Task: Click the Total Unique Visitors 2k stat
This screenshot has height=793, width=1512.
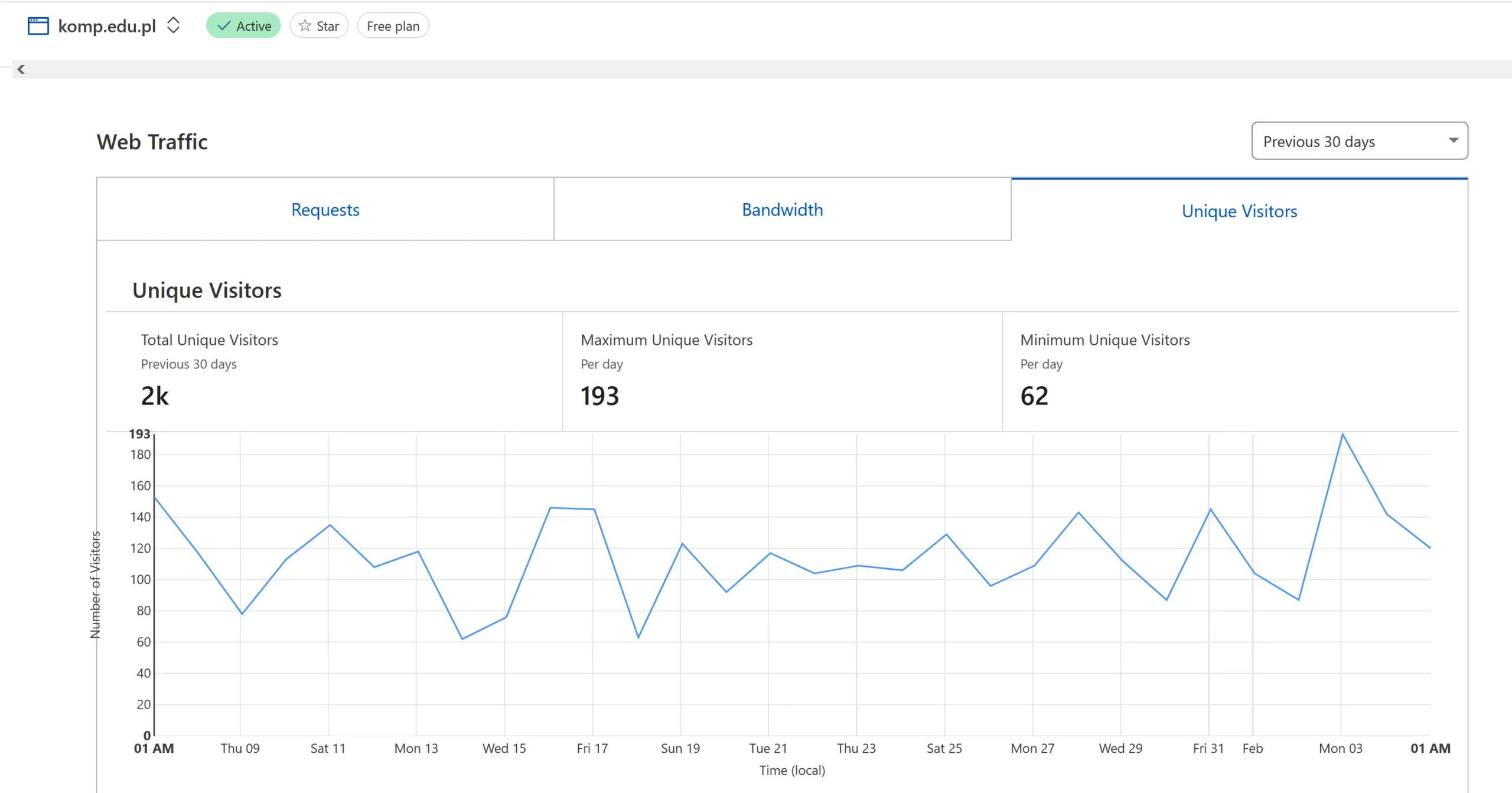Action: 155,396
